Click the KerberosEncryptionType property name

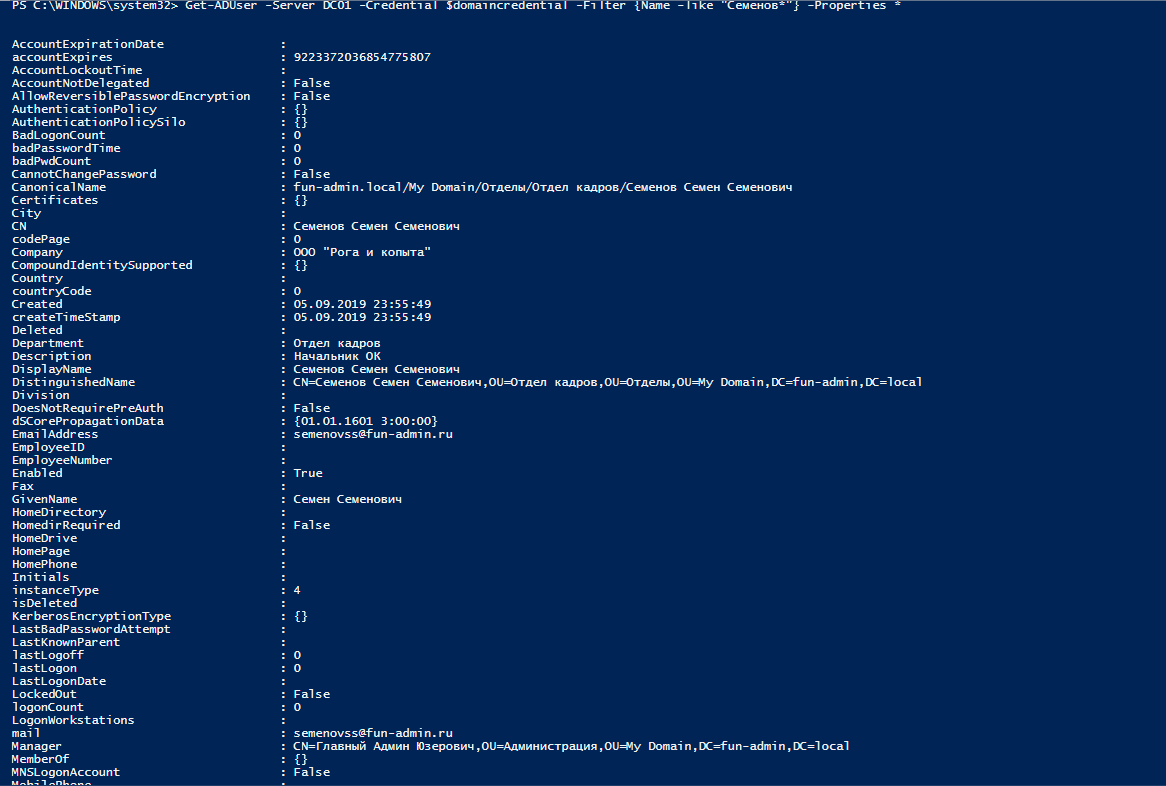[91, 616]
